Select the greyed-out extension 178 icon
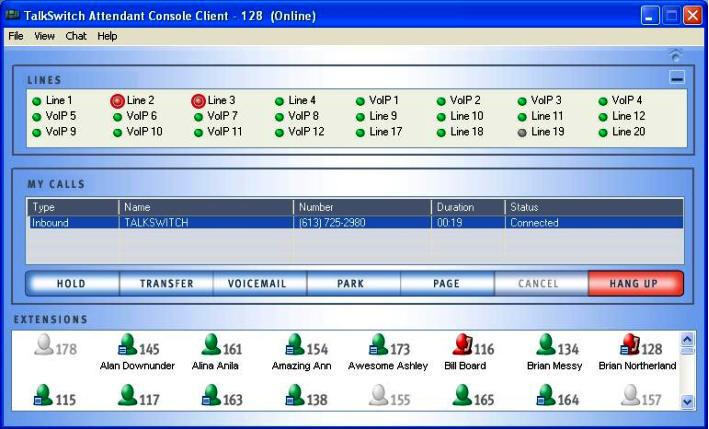The width and height of the screenshot is (709, 429). point(43,345)
